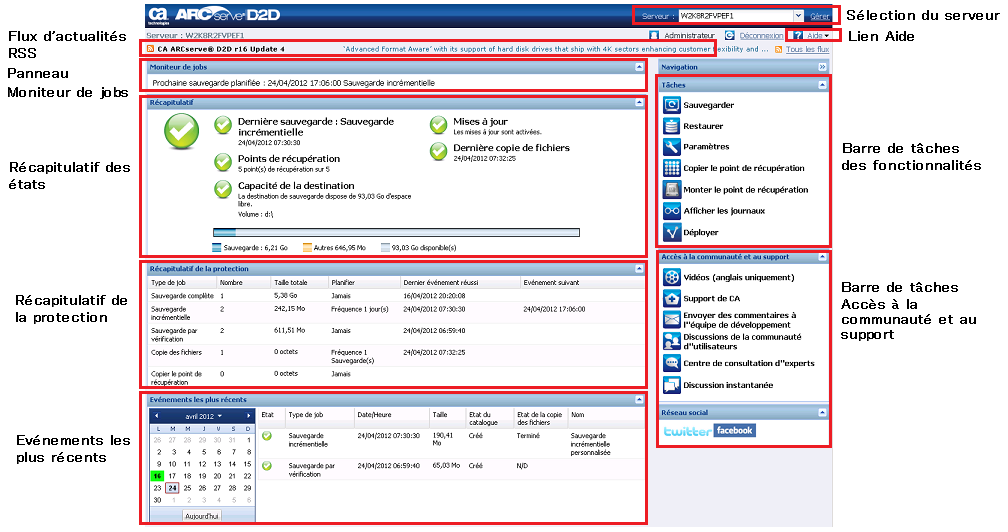This screenshot has width=1008, height=532.
Task: Click the Etat du catalogue column header
Action: click(483, 419)
